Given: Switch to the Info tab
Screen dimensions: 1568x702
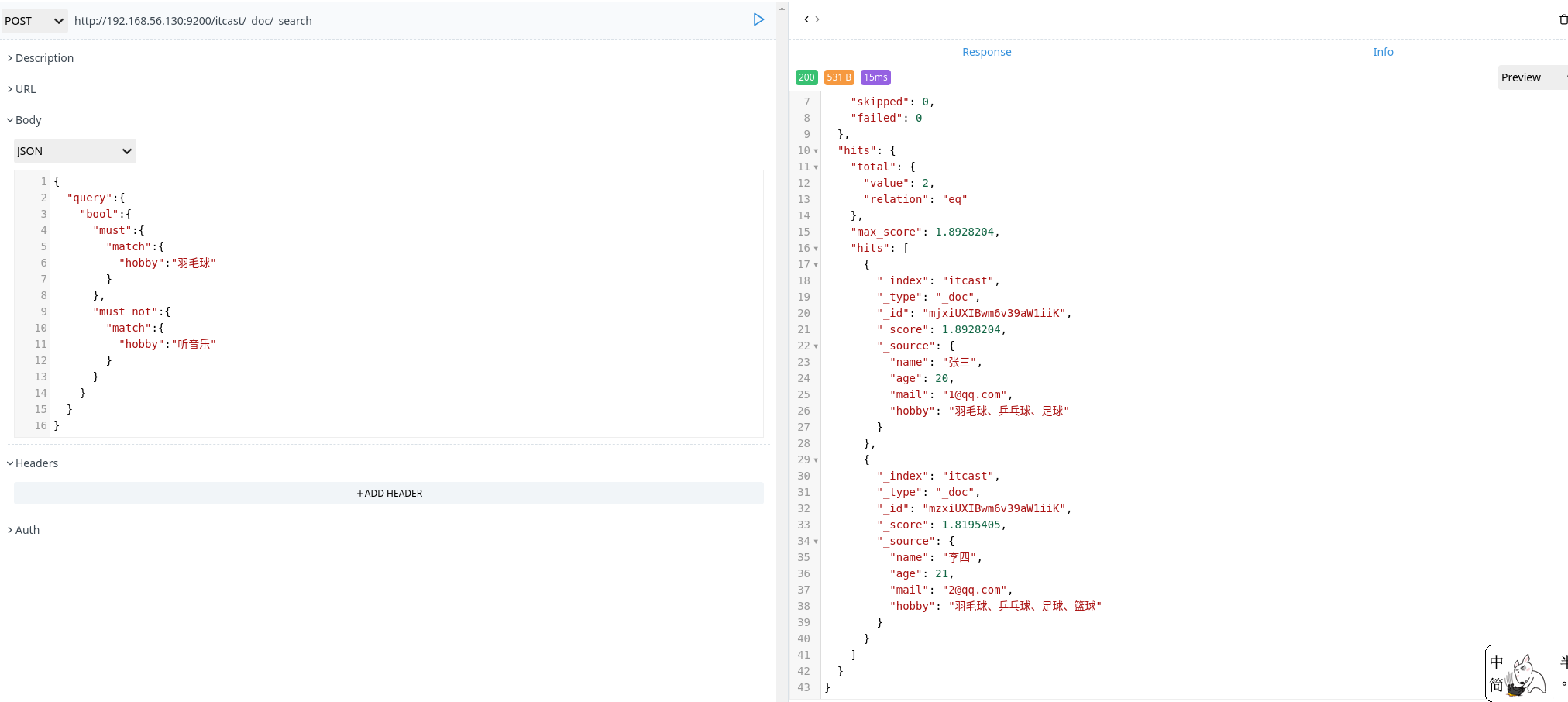Looking at the screenshot, I should pyautogui.click(x=1384, y=52).
